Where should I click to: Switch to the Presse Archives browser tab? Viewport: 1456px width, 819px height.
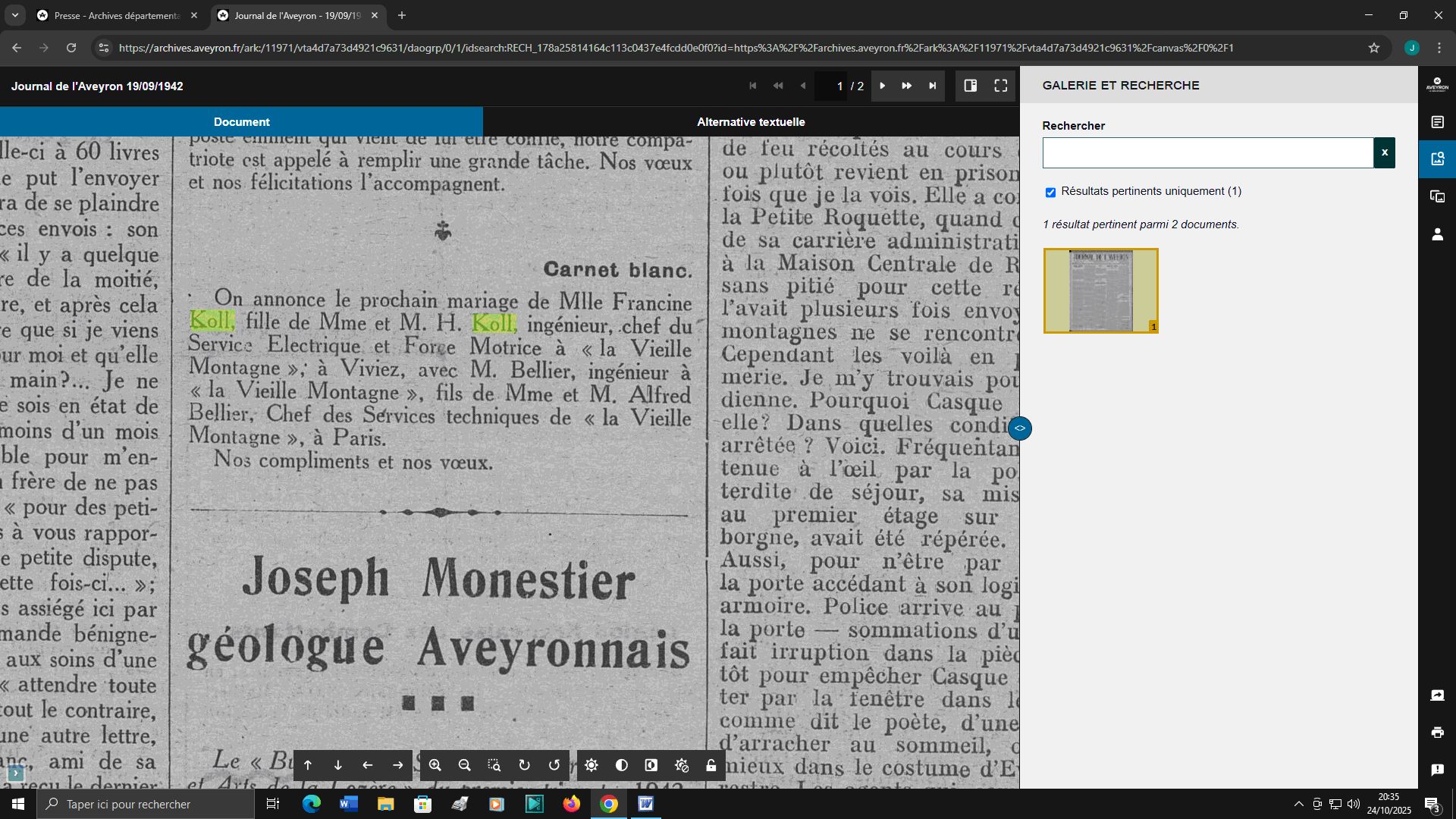pos(115,15)
